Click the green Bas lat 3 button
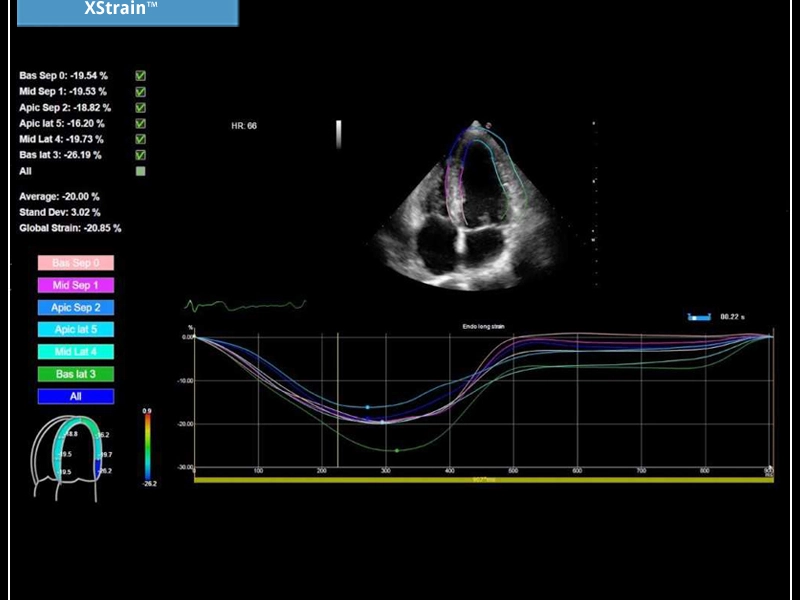 pyautogui.click(x=76, y=374)
